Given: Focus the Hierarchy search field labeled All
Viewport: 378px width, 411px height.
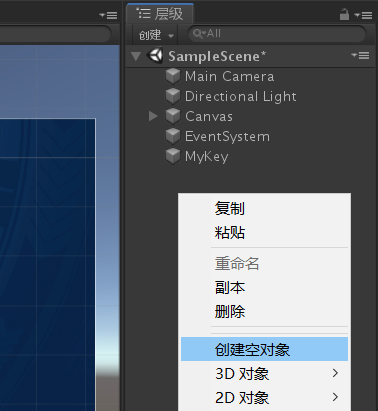Looking at the screenshot, I should [x=277, y=34].
